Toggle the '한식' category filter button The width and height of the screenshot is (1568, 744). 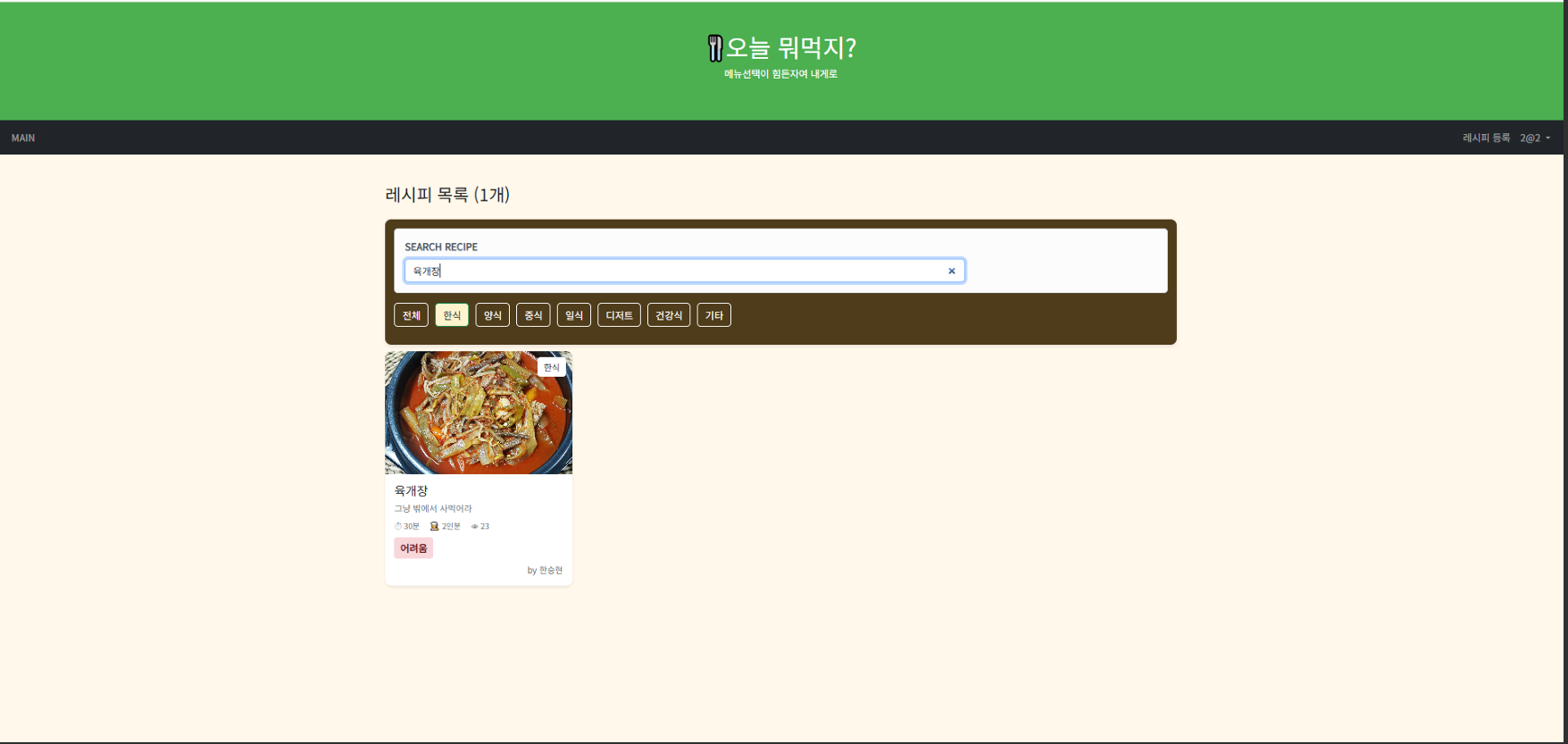(x=452, y=315)
